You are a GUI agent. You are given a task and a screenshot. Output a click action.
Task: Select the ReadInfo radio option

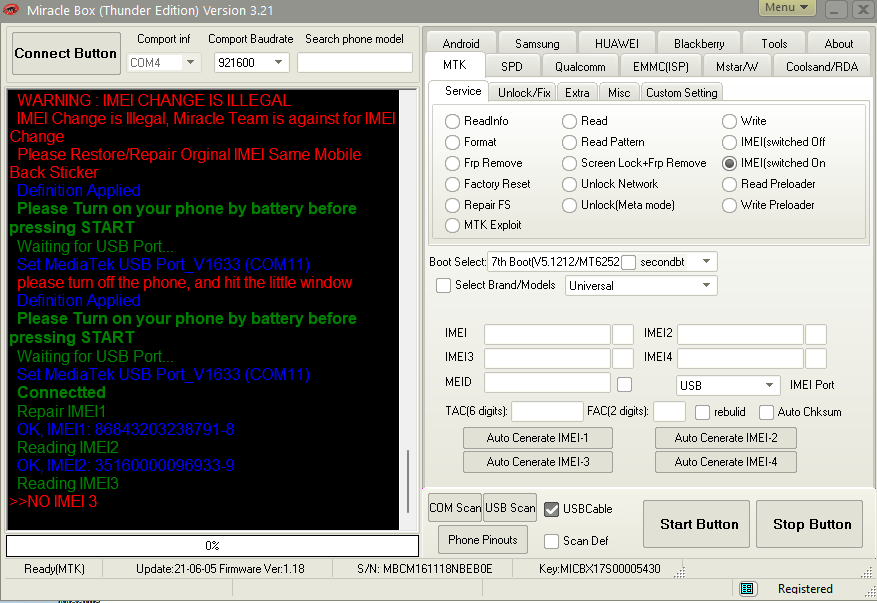click(452, 121)
